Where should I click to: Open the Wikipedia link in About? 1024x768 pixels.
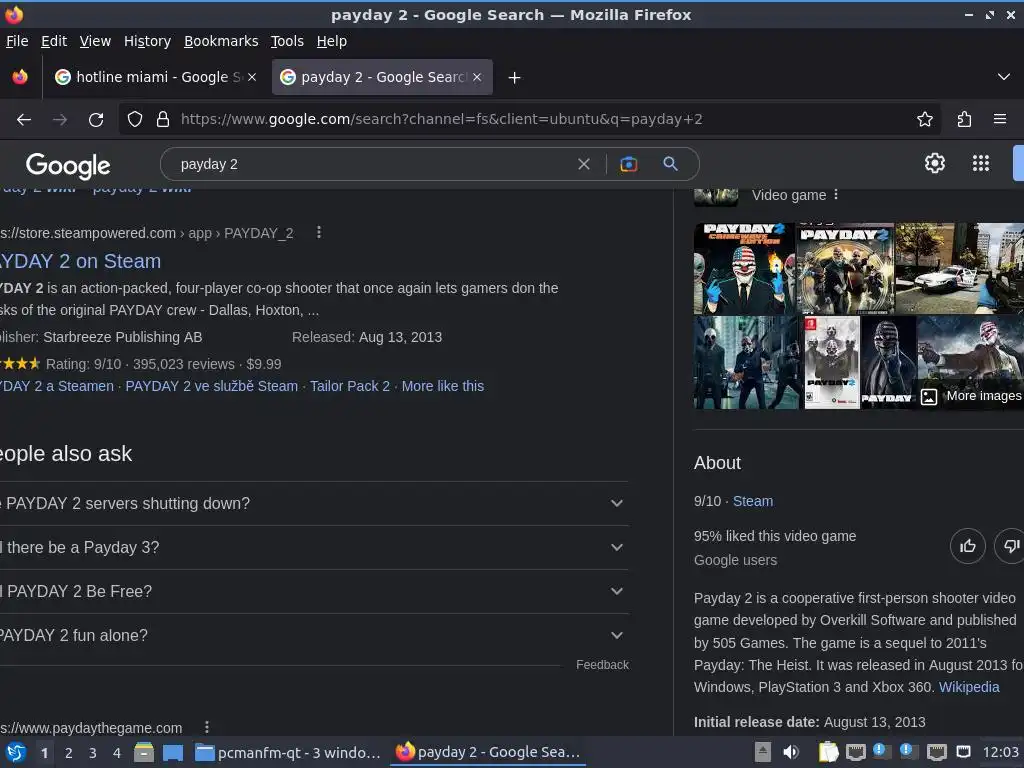968,687
